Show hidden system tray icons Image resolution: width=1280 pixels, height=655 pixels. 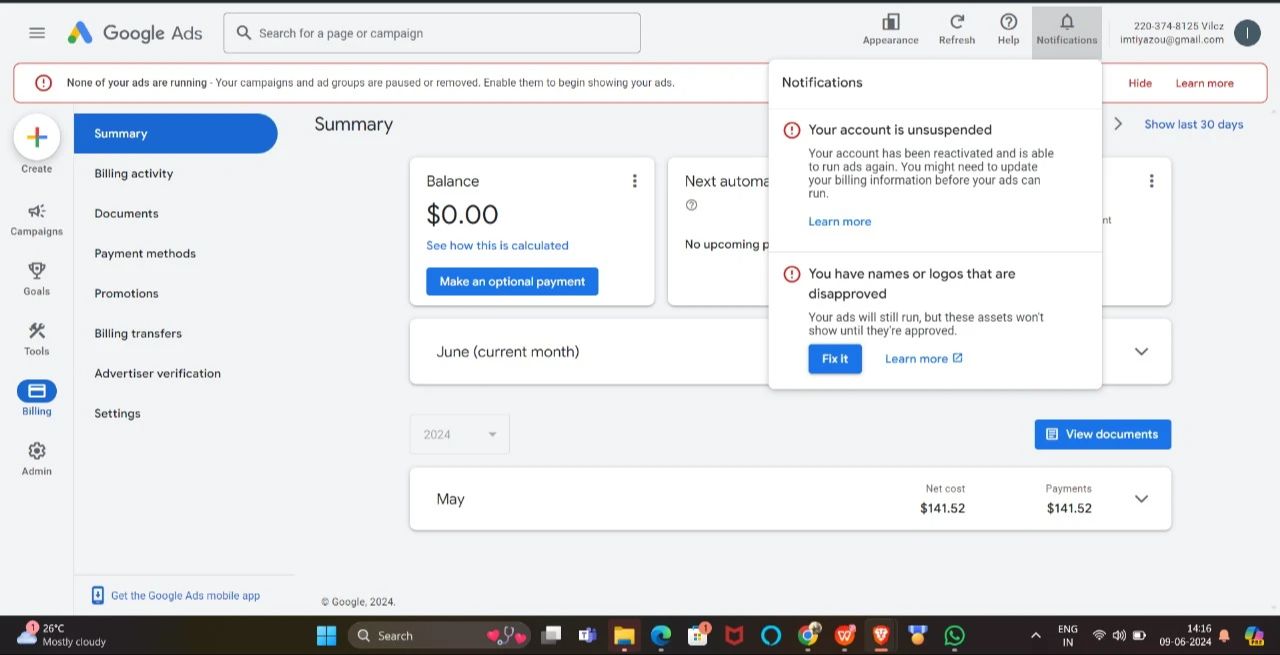1035,635
